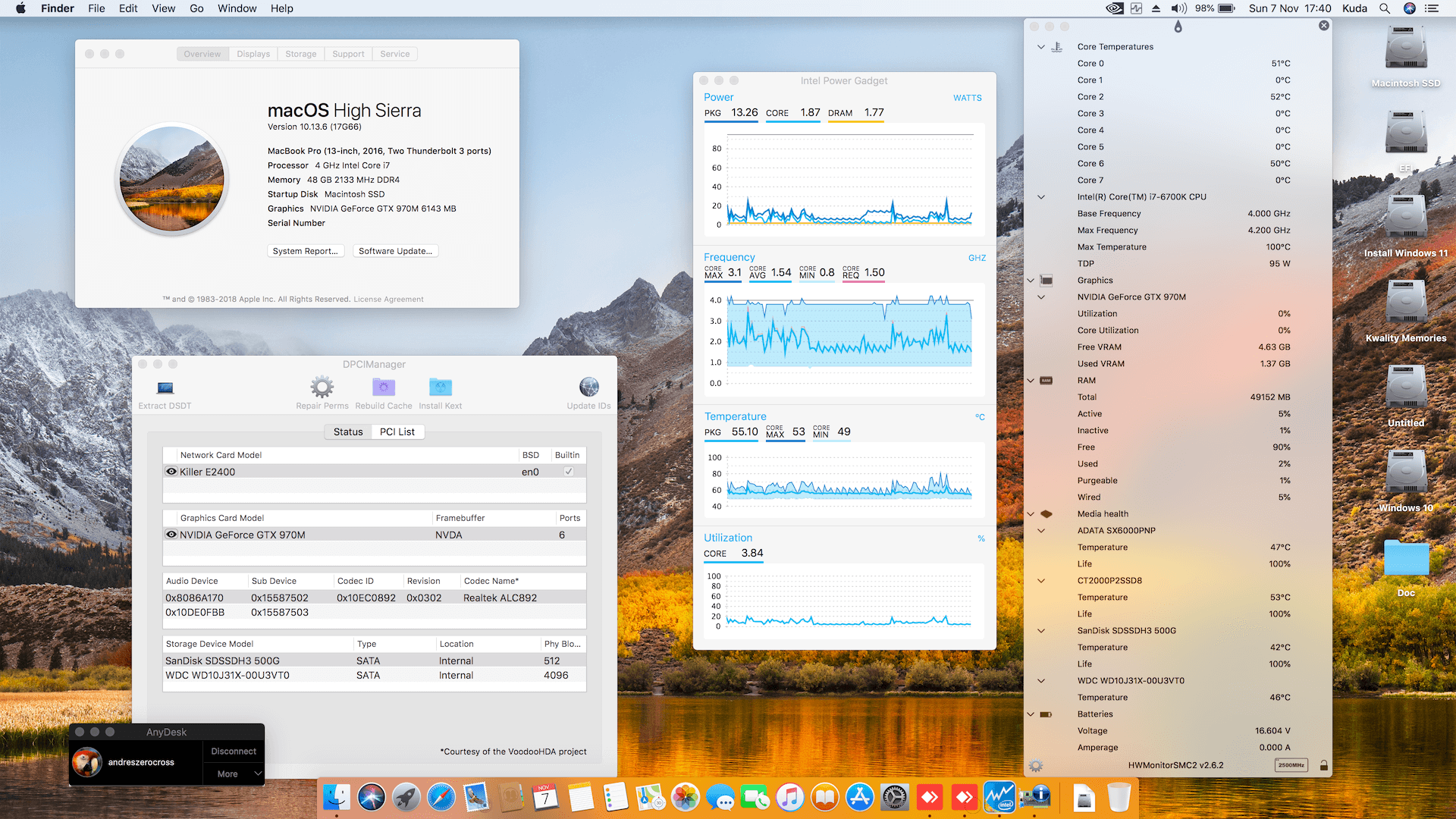Open Spotlight search in the menu bar
Screen dimensions: 1456x819
(x=1385, y=8)
